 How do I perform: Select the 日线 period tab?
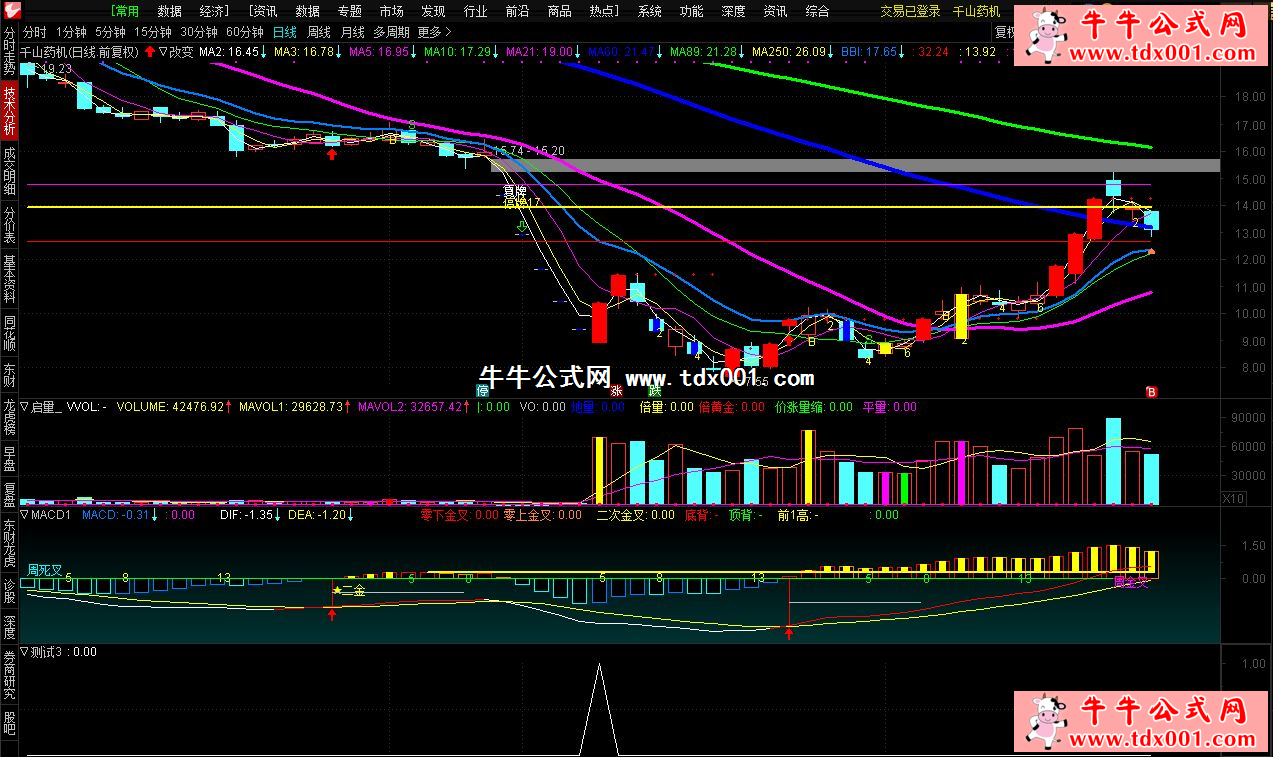[285, 32]
